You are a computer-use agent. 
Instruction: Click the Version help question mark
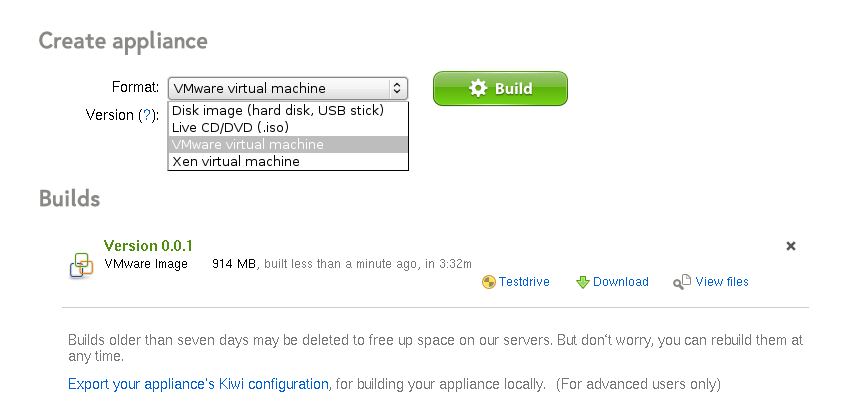[x=146, y=115]
